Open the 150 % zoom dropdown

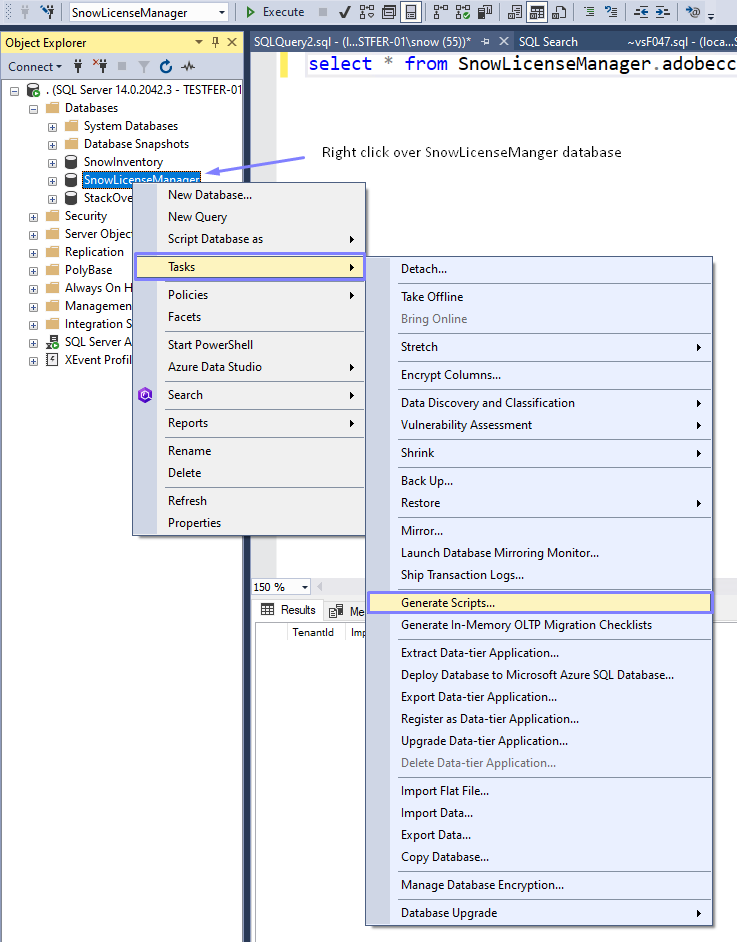click(305, 587)
